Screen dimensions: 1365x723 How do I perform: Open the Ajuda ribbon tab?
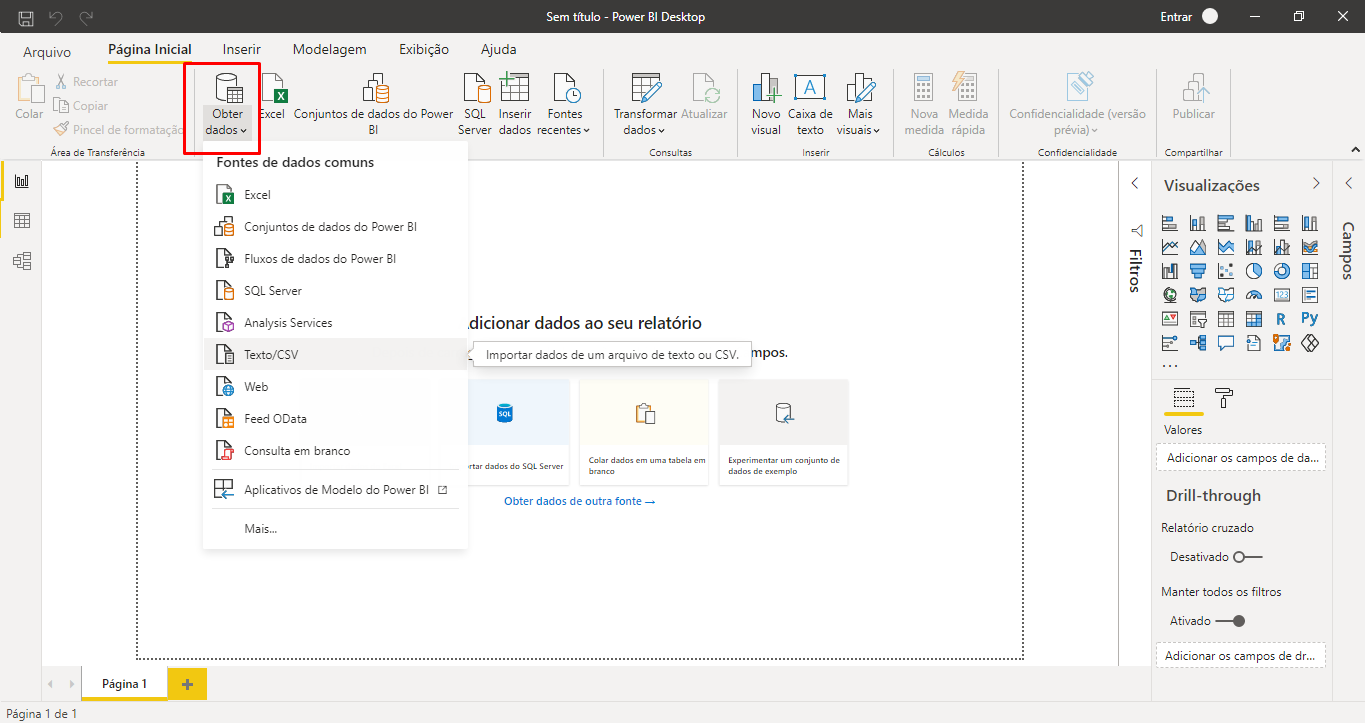499,49
